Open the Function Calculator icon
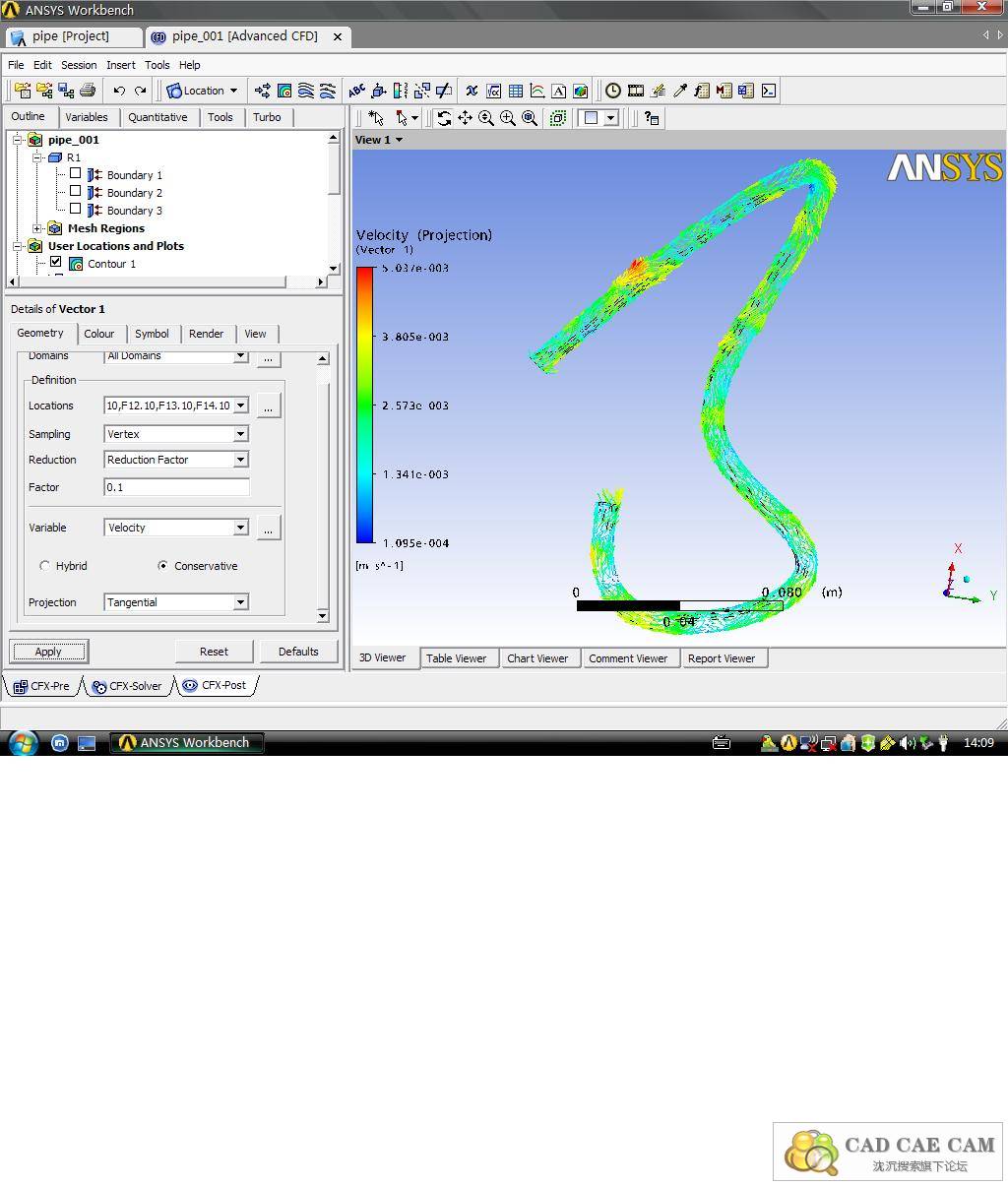1008x1186 pixels. click(702, 91)
